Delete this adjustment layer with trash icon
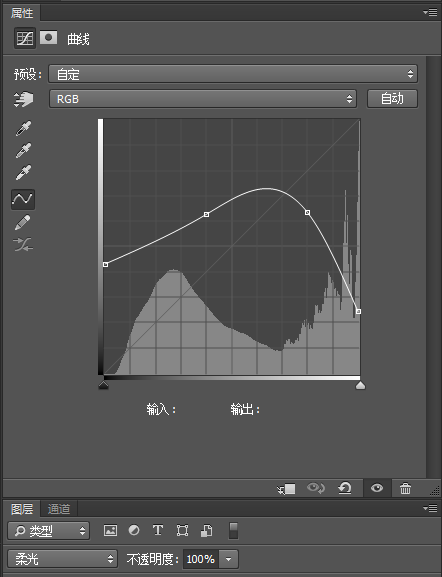The height and width of the screenshot is (577, 442). point(405,488)
